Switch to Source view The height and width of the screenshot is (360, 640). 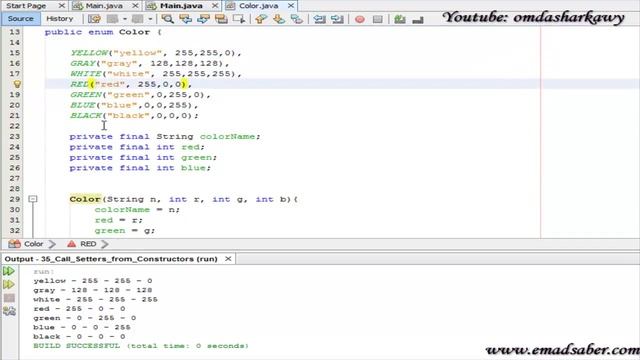[20, 19]
